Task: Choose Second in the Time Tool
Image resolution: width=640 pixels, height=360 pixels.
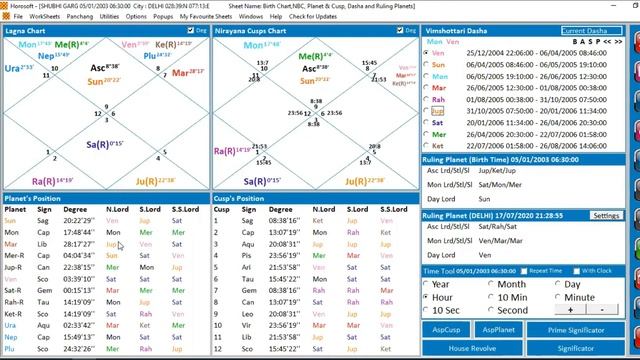Action: 491,310
